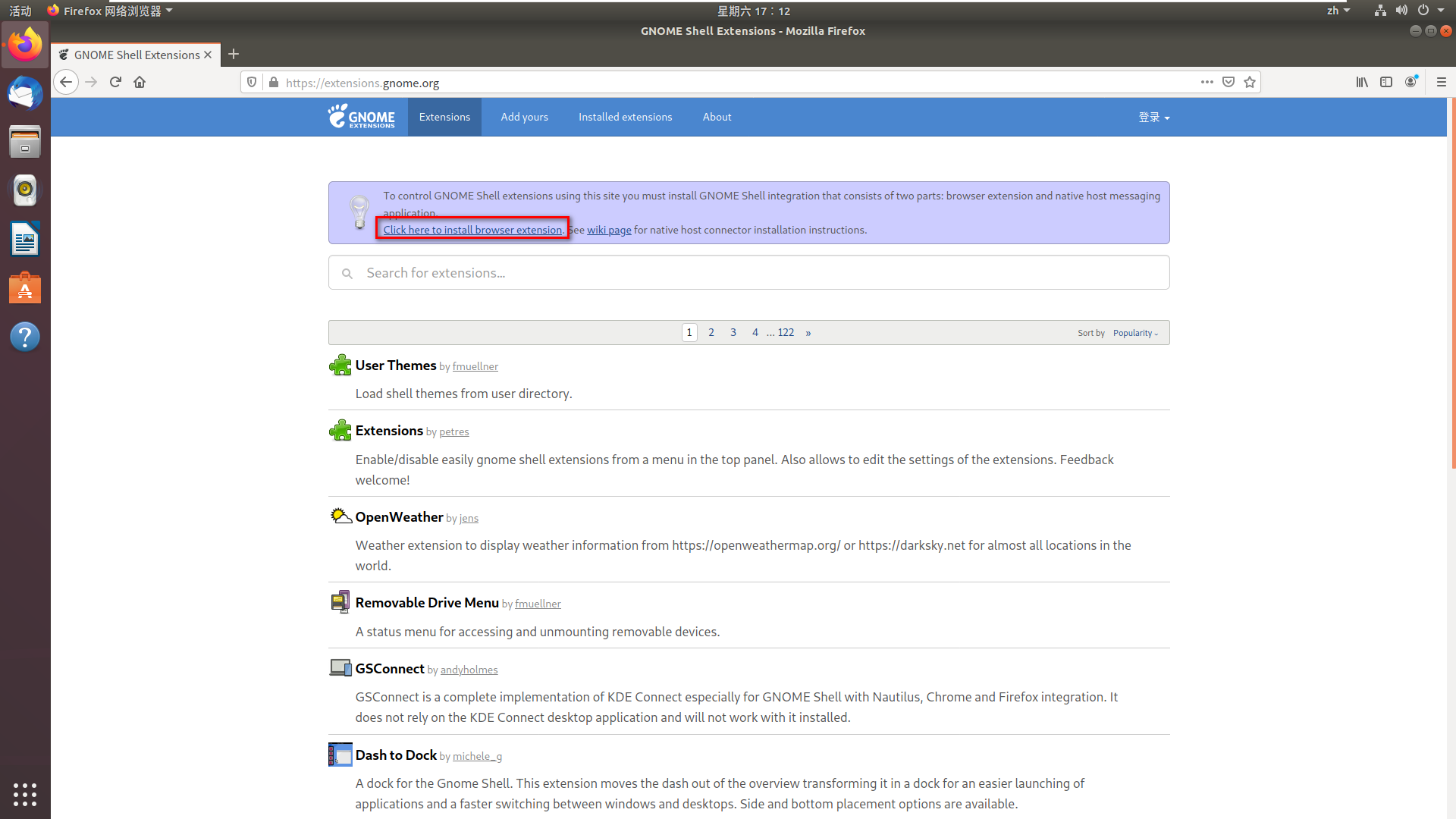This screenshot has height=819, width=1456.
Task: Go to Add yours page
Action: coord(524,117)
